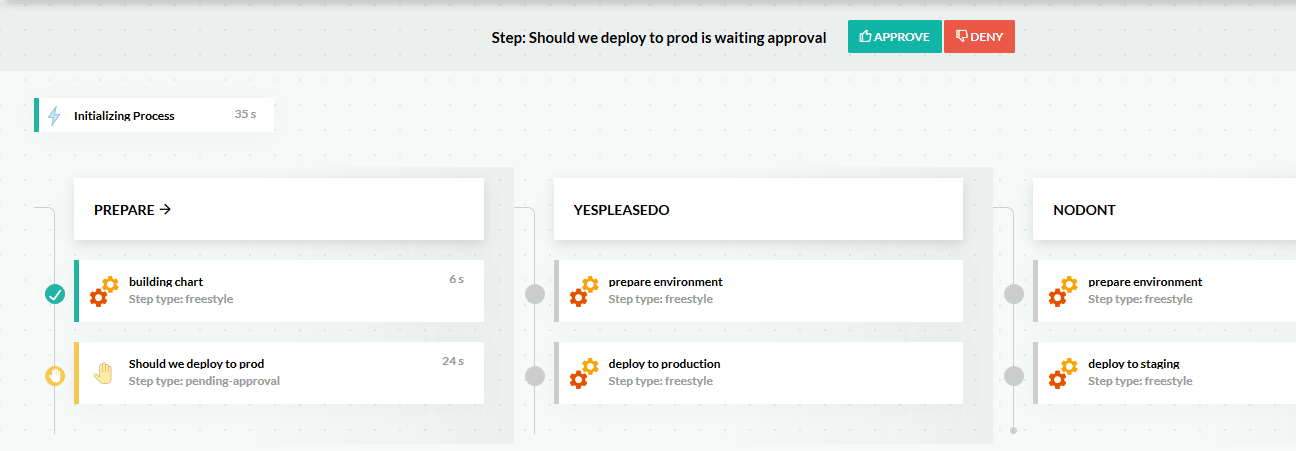
Task: Open the NODONT stage header
Action: [1164, 209]
